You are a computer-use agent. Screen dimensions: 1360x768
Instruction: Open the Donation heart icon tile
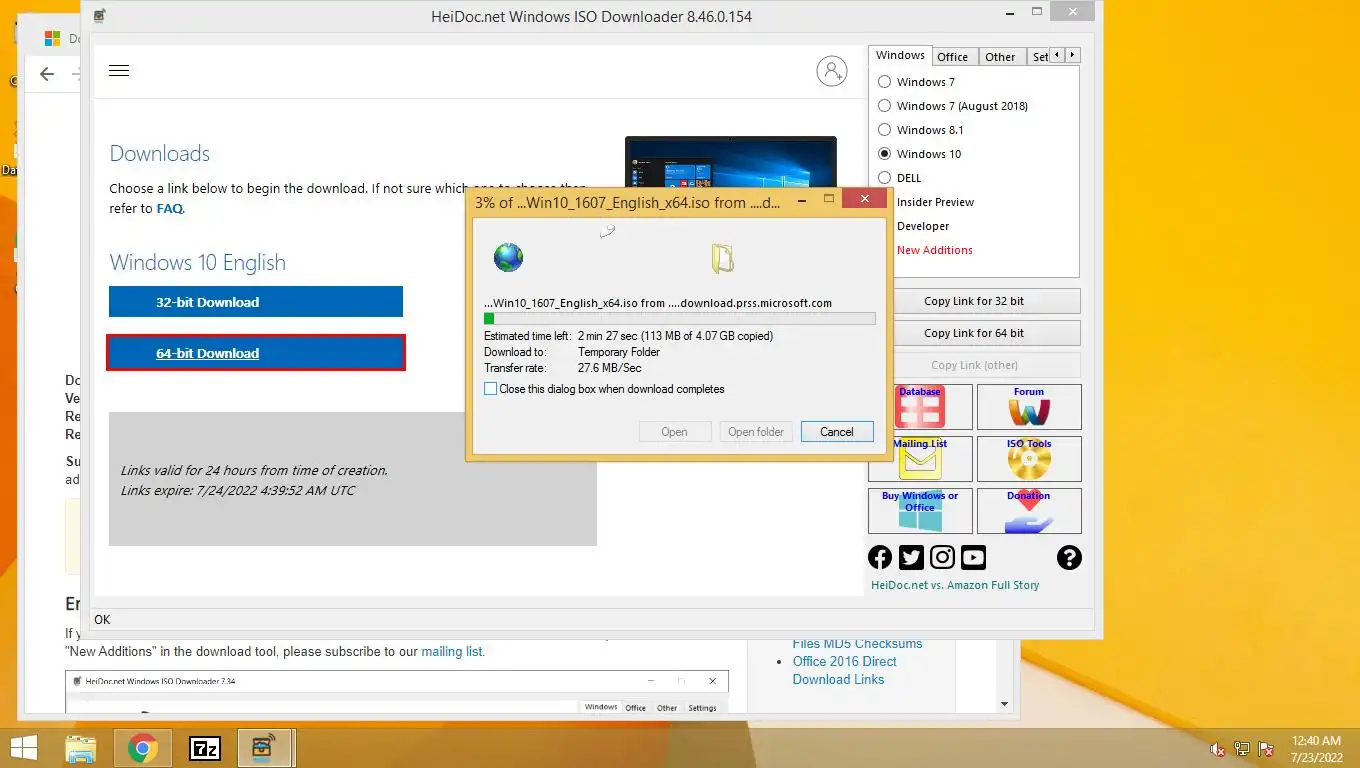point(1029,510)
